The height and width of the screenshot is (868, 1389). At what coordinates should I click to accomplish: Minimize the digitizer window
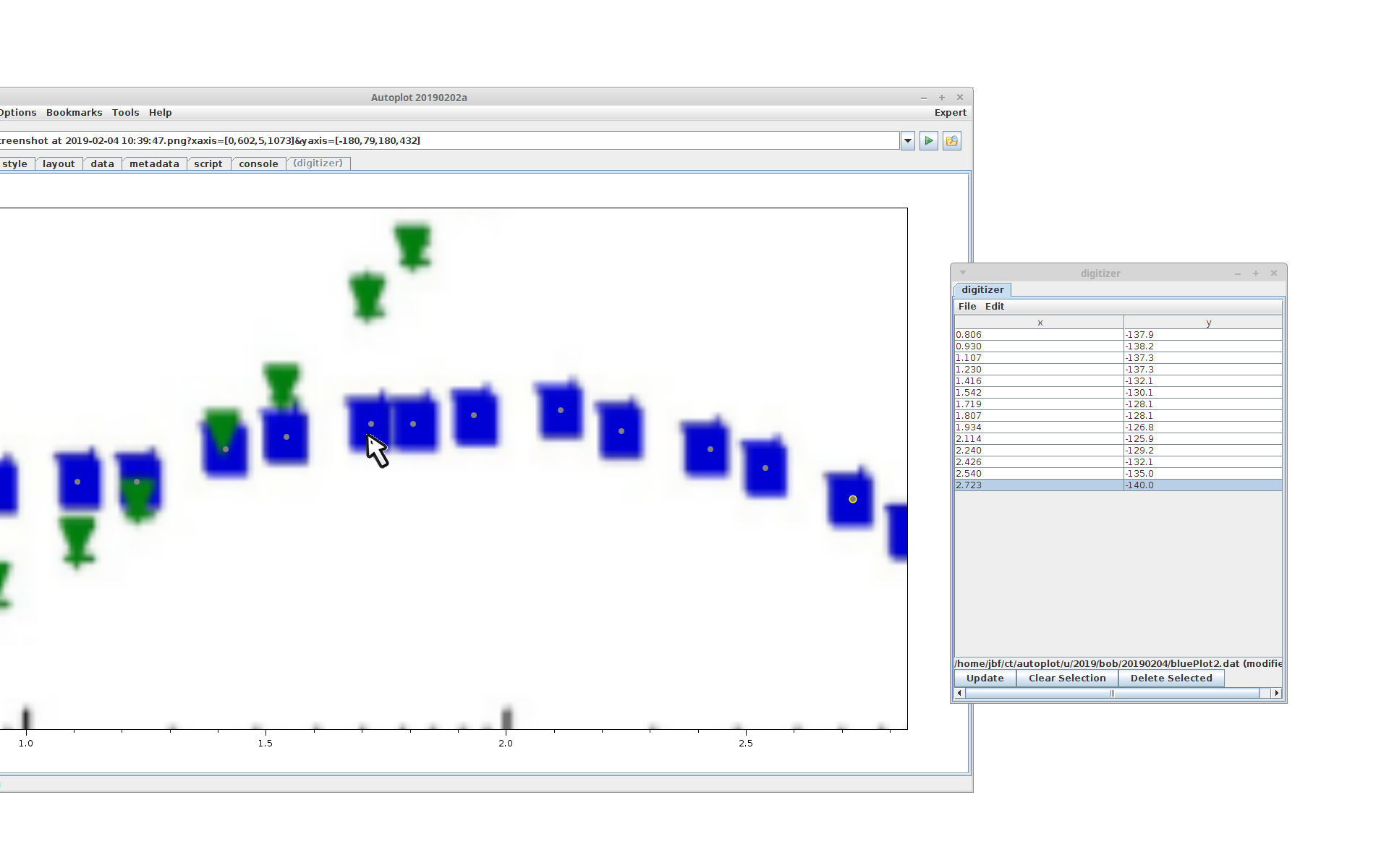(1238, 273)
